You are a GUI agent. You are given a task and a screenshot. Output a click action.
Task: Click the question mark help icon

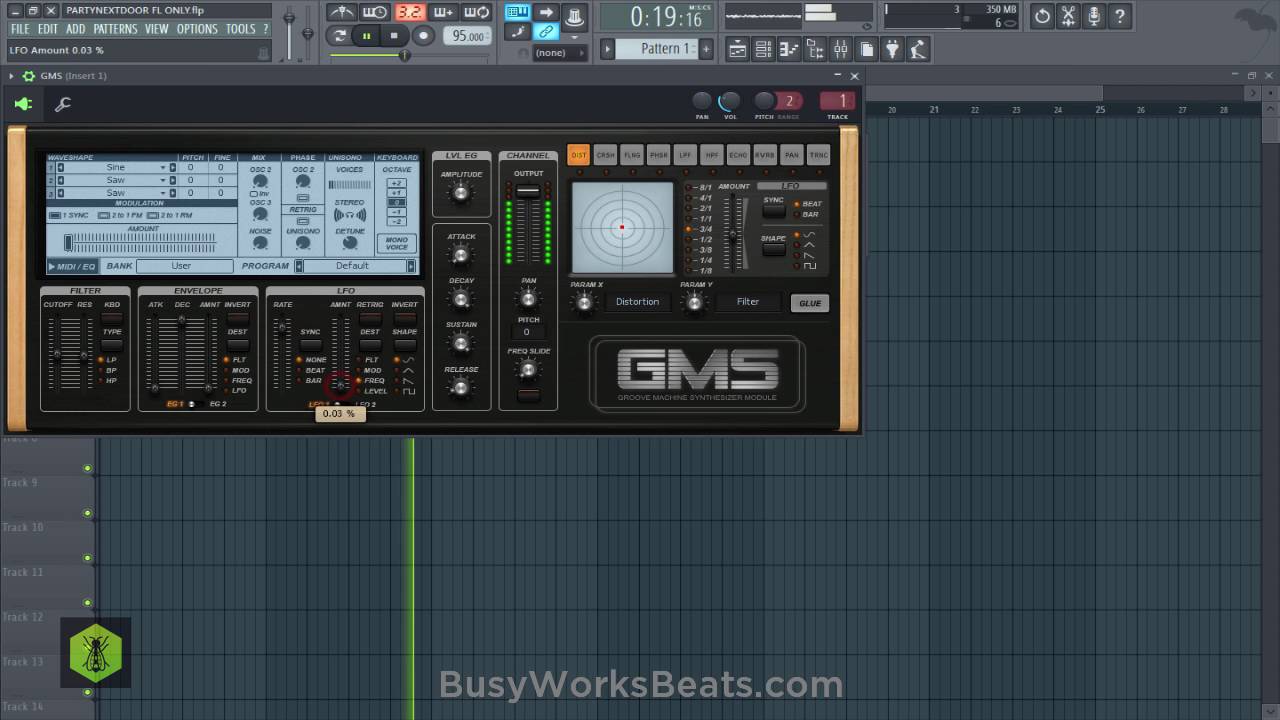[1120, 16]
